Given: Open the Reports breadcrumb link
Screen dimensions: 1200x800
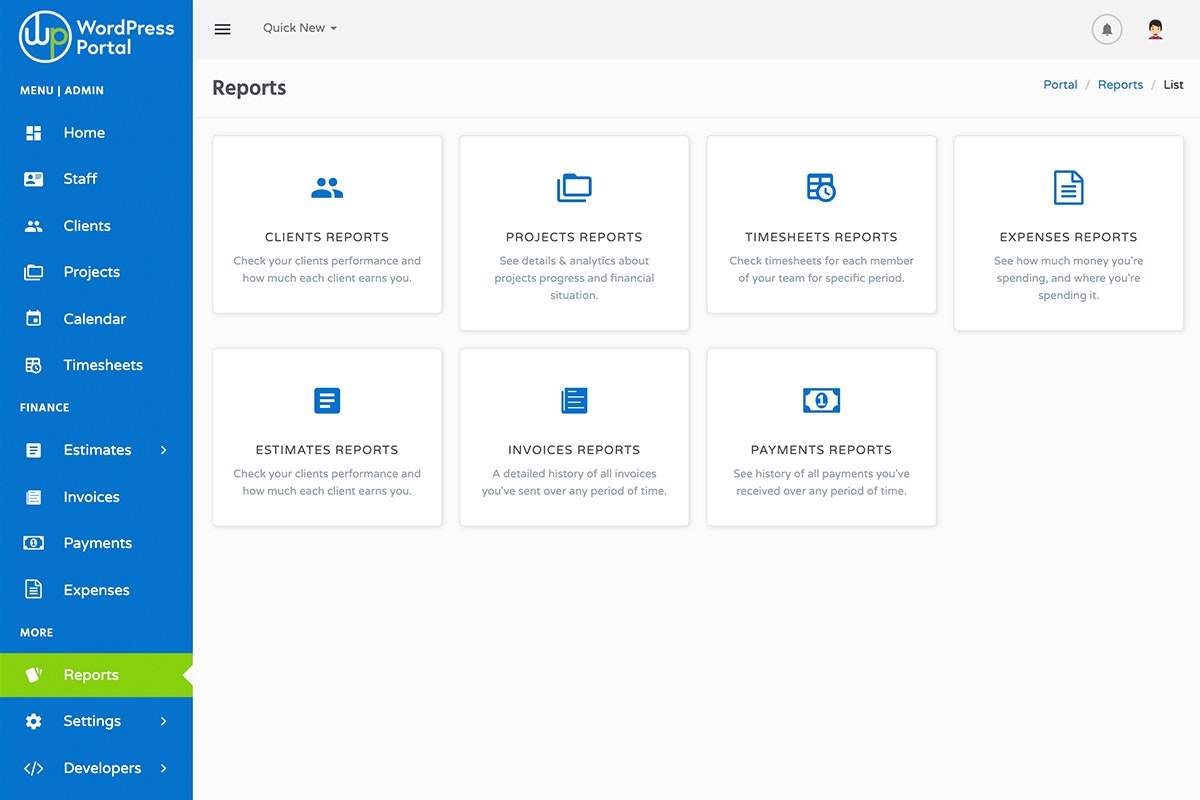Looking at the screenshot, I should coord(1120,84).
